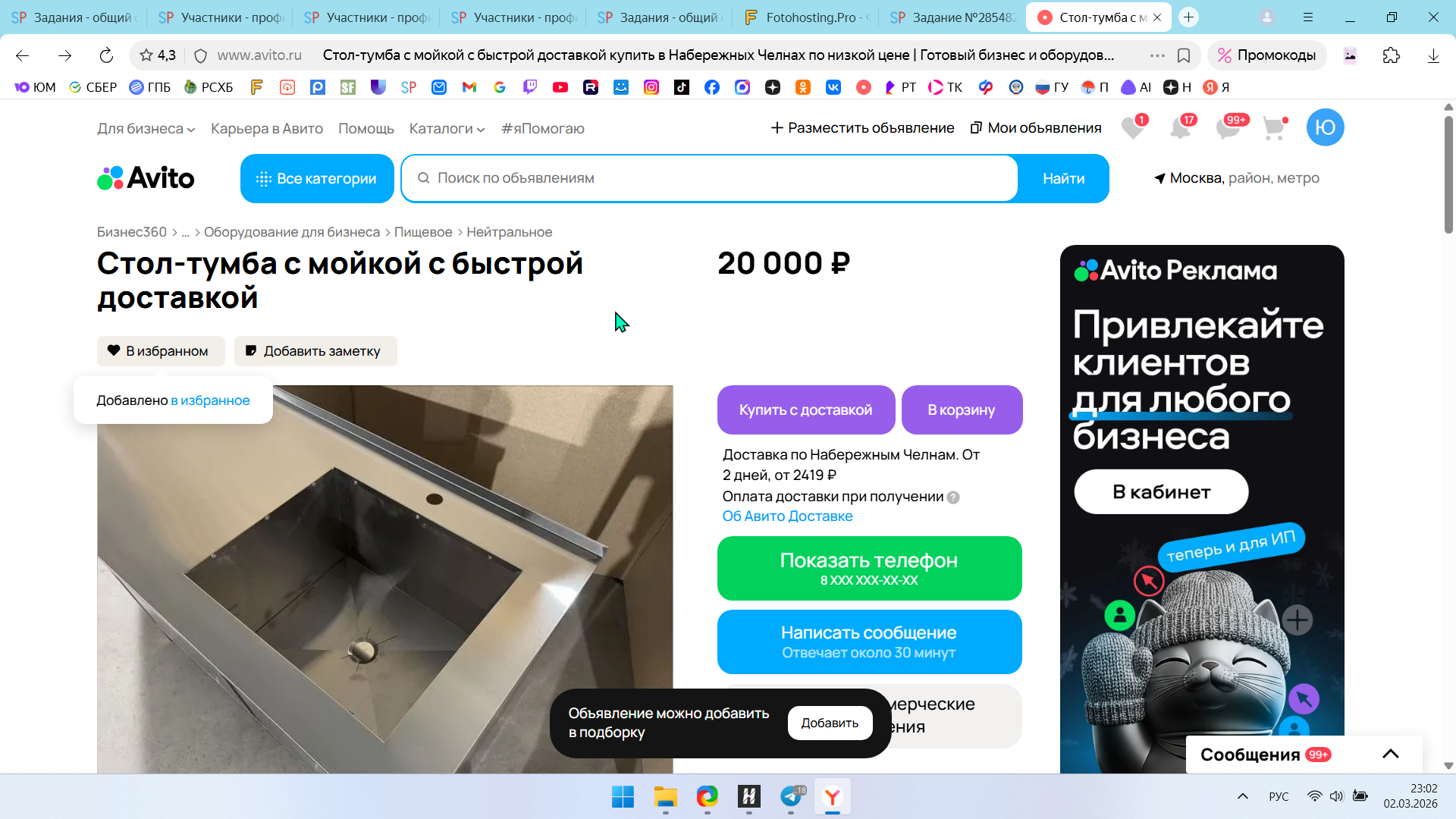Open the «Об Авито Доставке» link
The image size is (1456, 819).
pos(787,516)
